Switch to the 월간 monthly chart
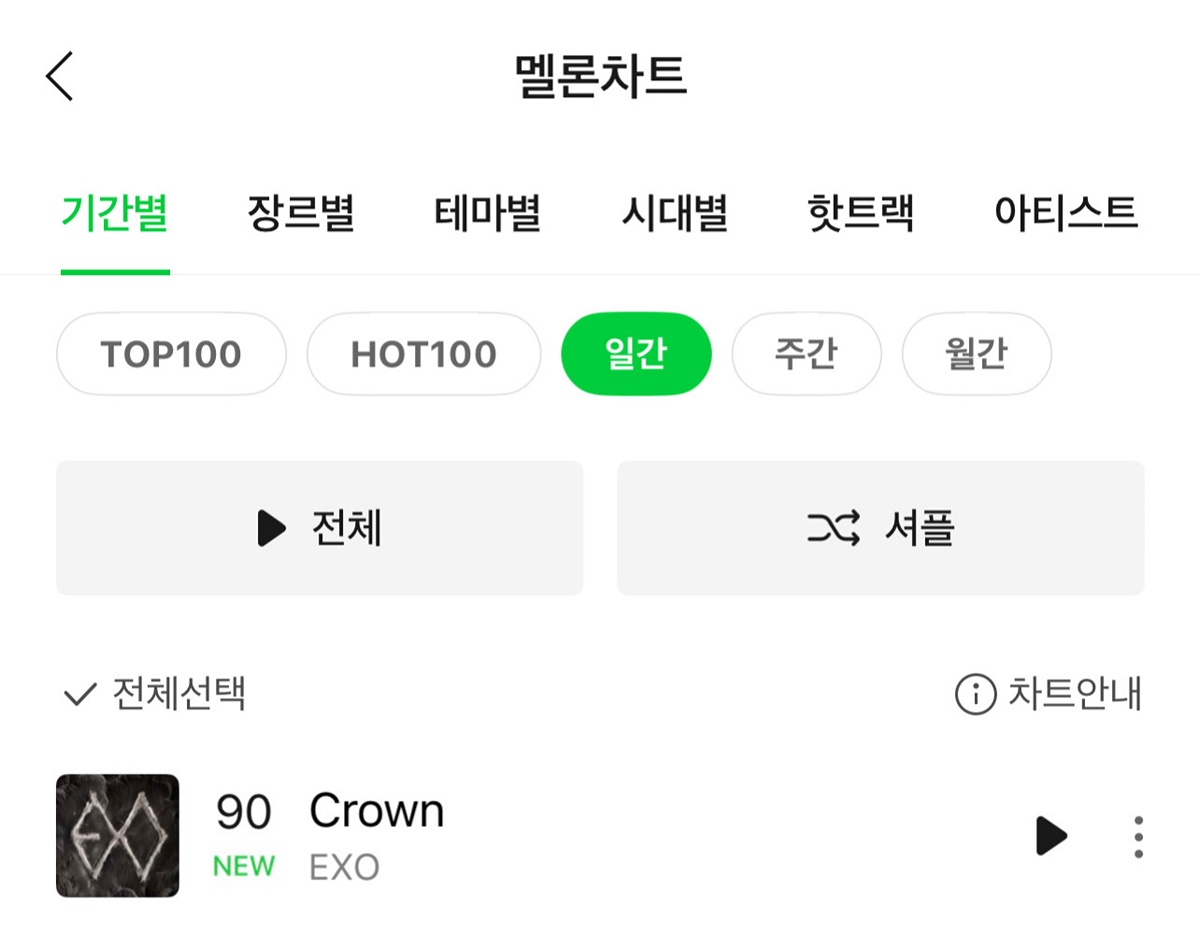The height and width of the screenshot is (931, 1200). point(976,354)
